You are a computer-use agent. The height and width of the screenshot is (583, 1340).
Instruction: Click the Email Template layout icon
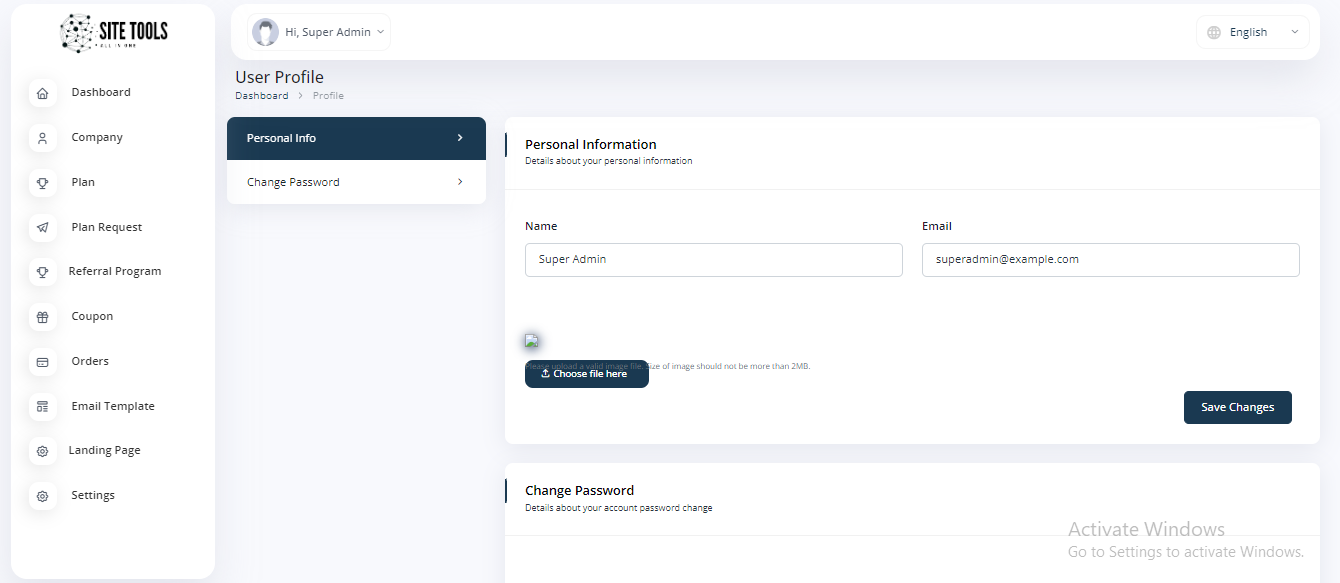[42, 407]
